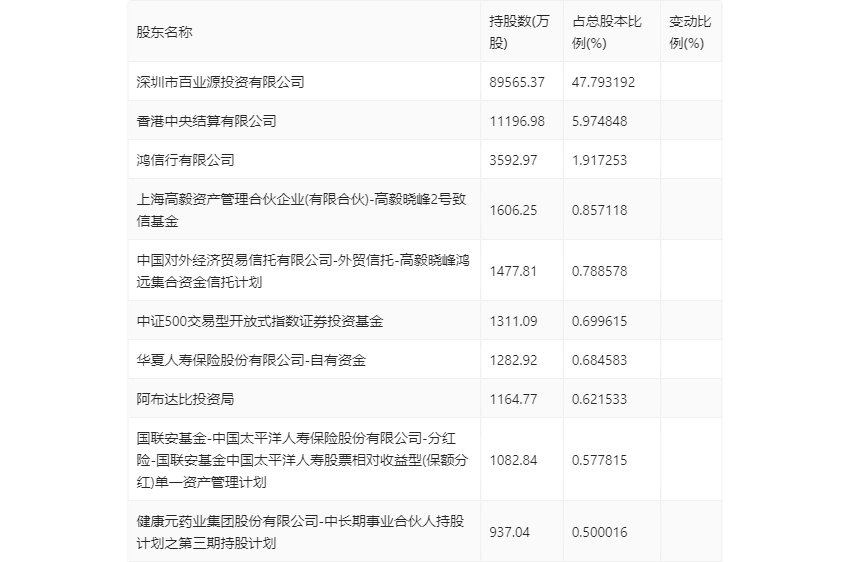Select 中证500交易型开放式指数证券投资基金 name

[260, 321]
